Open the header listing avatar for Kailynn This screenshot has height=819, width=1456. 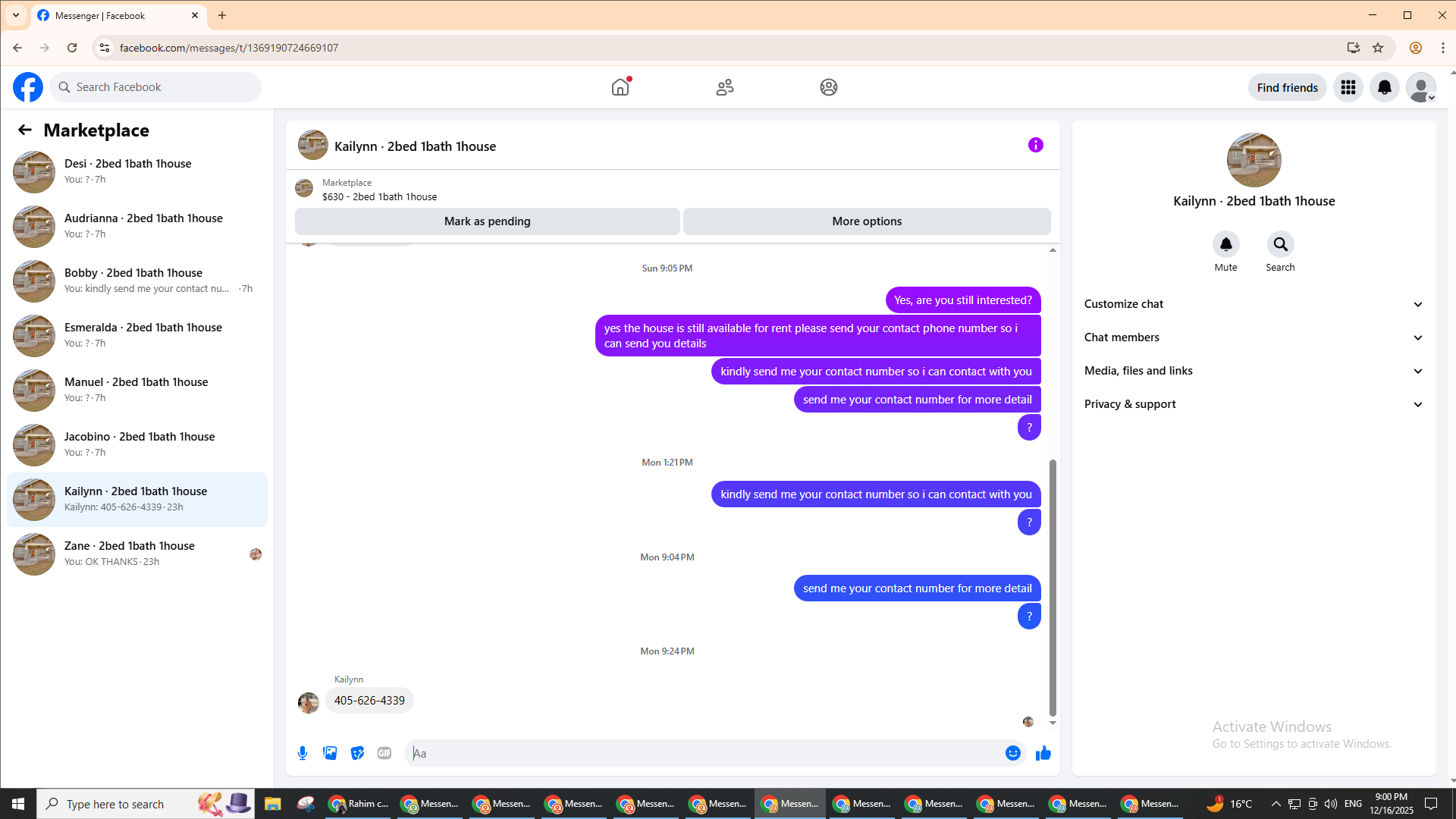[x=313, y=145]
